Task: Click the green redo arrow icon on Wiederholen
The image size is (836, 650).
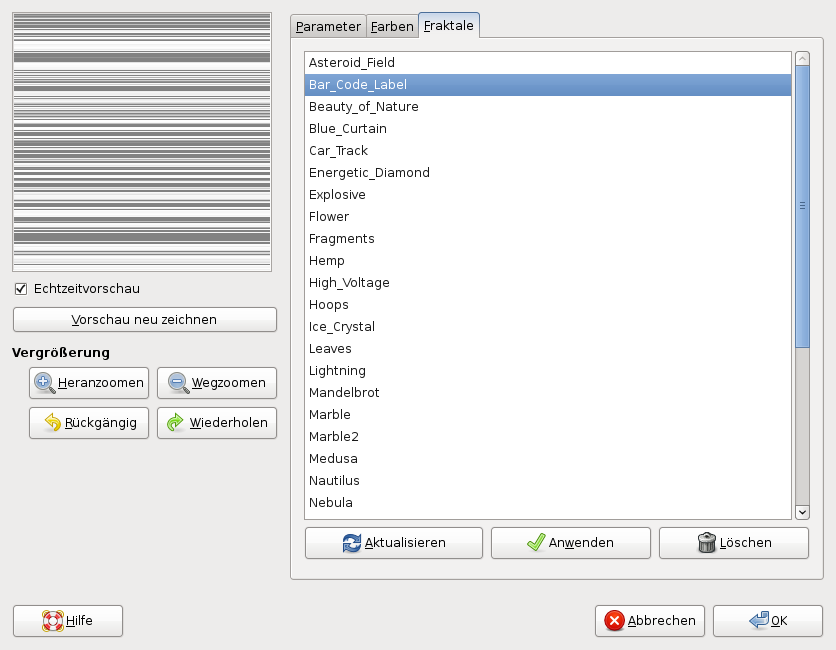Action: (x=176, y=423)
